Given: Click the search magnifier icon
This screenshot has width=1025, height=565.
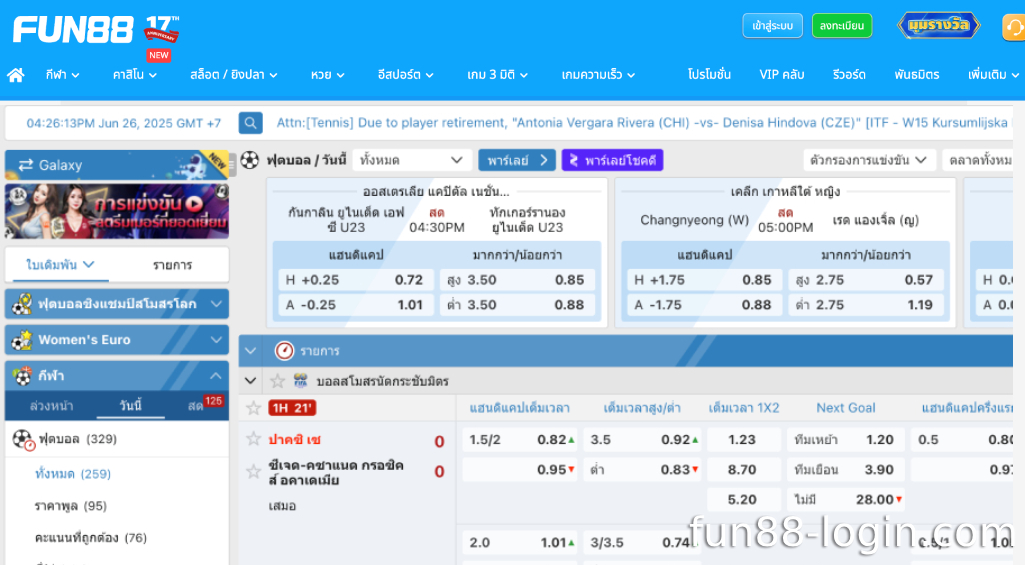Looking at the screenshot, I should click(x=250, y=123).
